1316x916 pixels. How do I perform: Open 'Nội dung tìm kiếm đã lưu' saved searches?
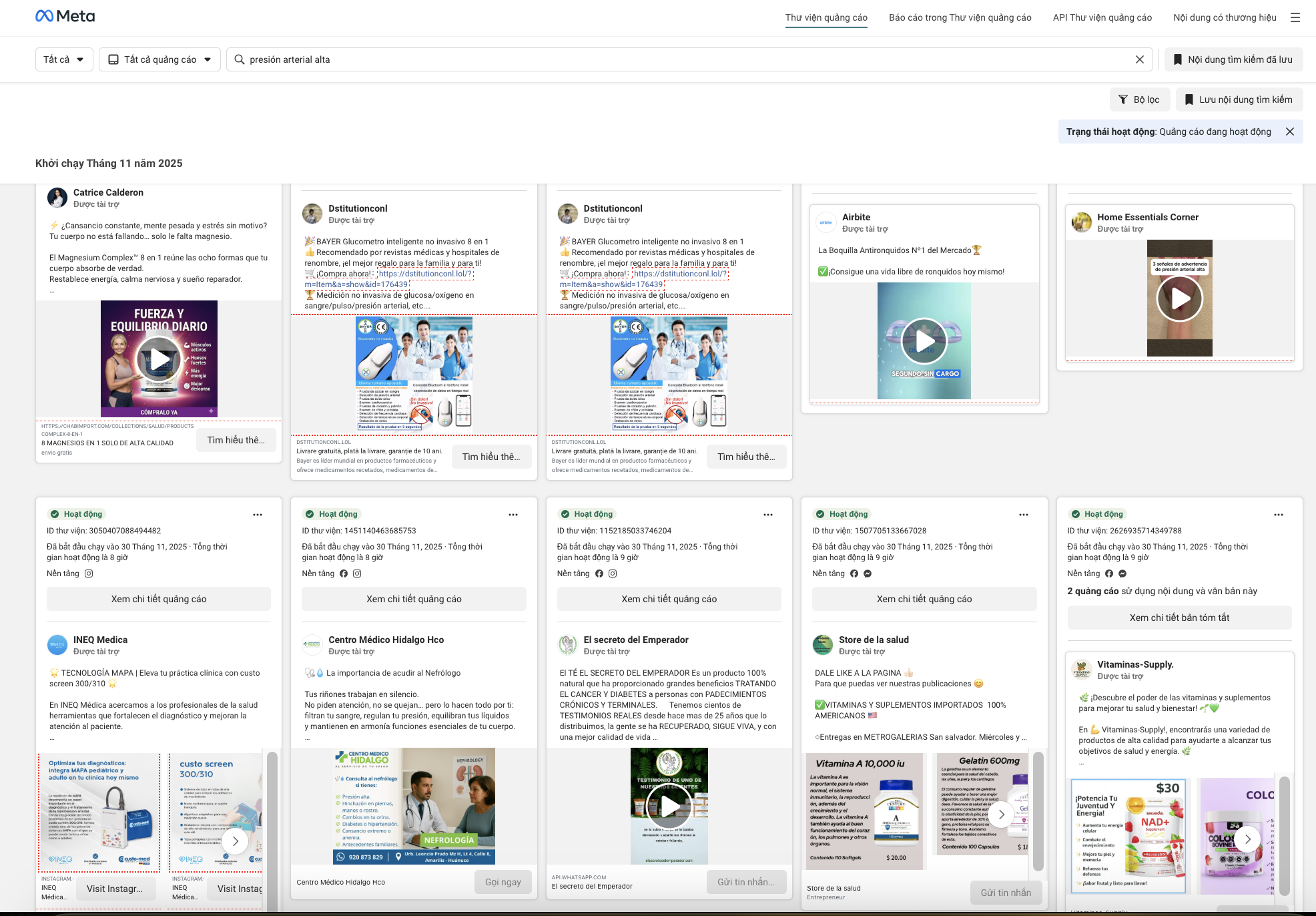coord(1233,59)
